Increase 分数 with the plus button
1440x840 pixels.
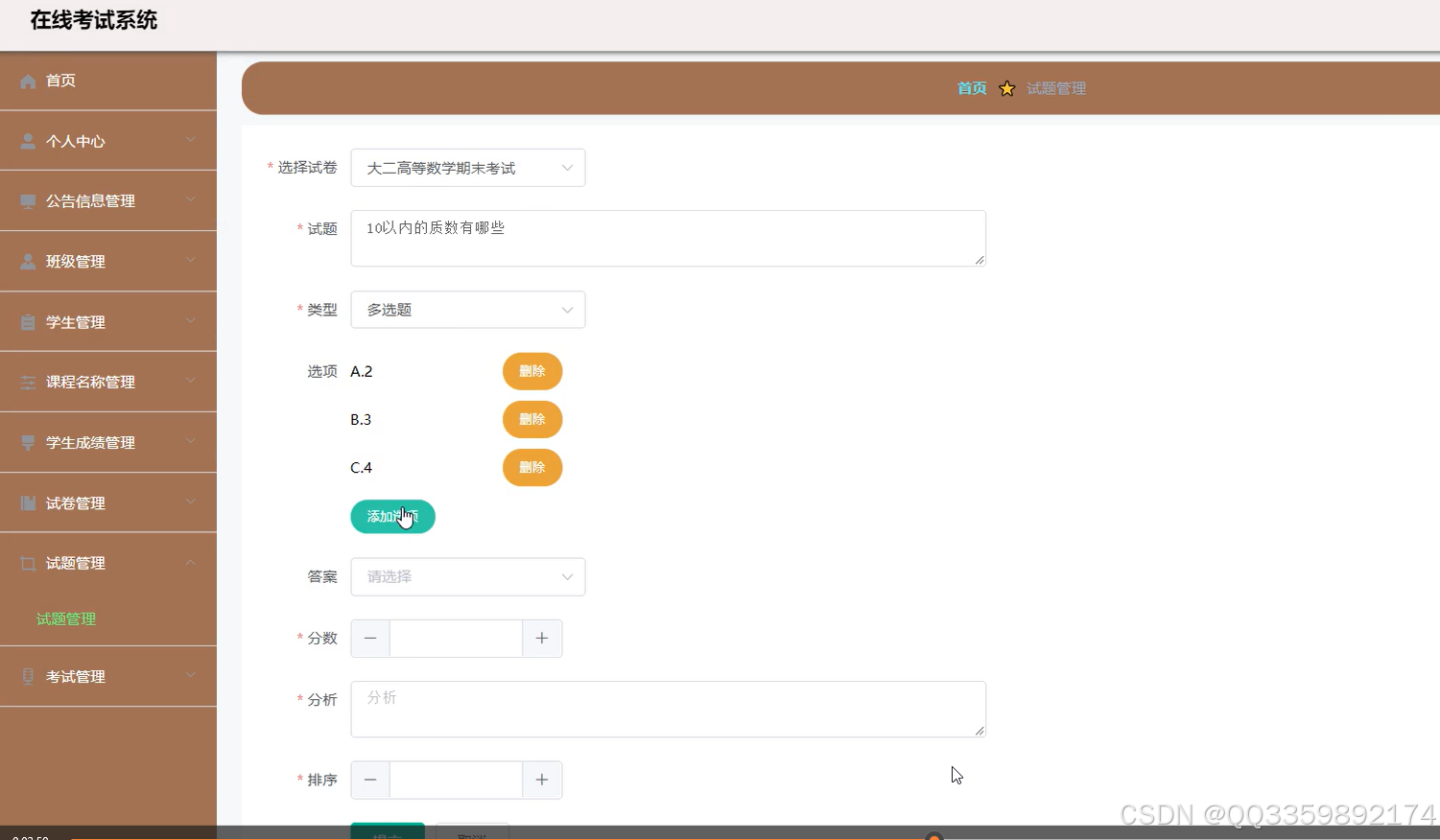(x=542, y=639)
